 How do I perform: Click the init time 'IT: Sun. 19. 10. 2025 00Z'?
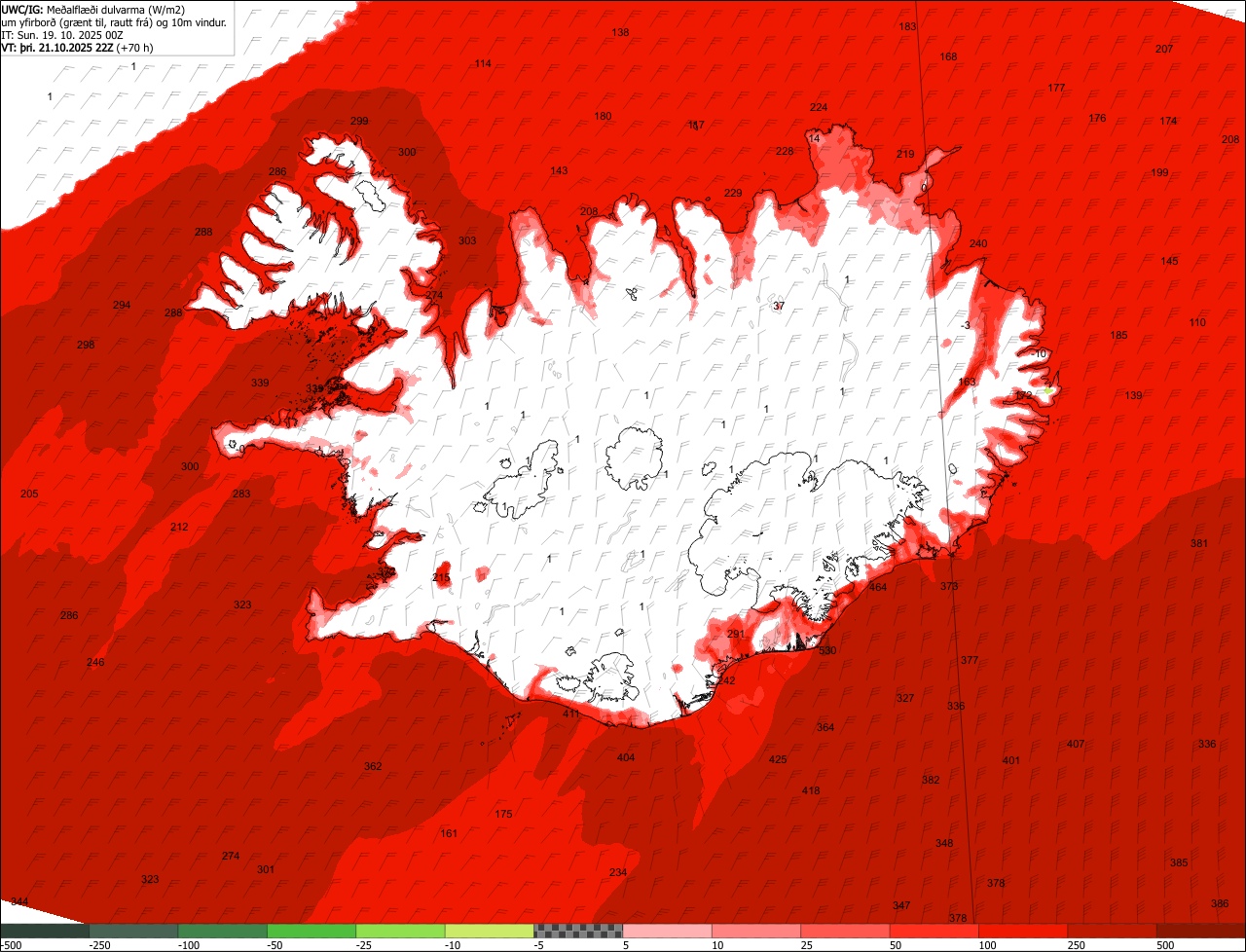64,34
